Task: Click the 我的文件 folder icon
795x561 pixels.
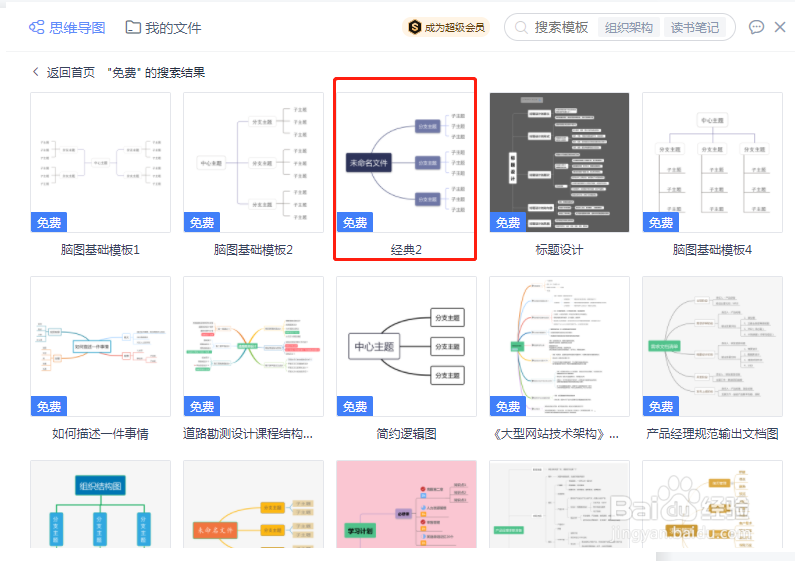Action: pos(133,27)
